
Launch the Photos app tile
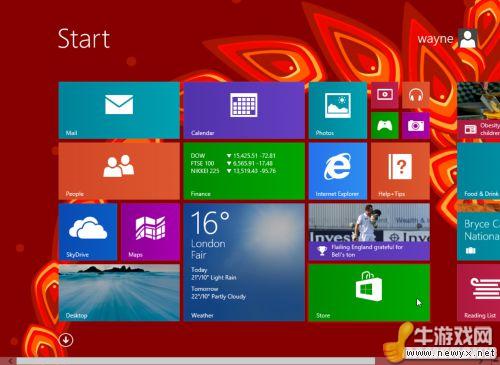(x=338, y=110)
